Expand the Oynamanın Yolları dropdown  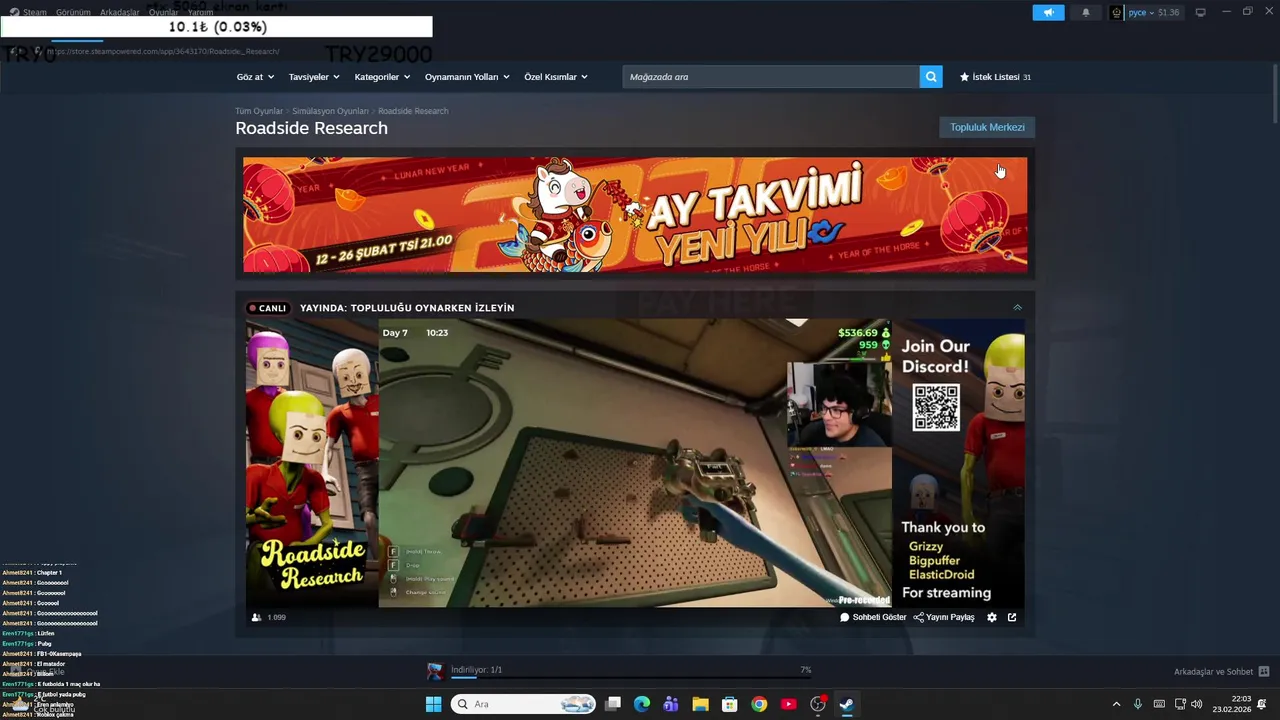(467, 77)
